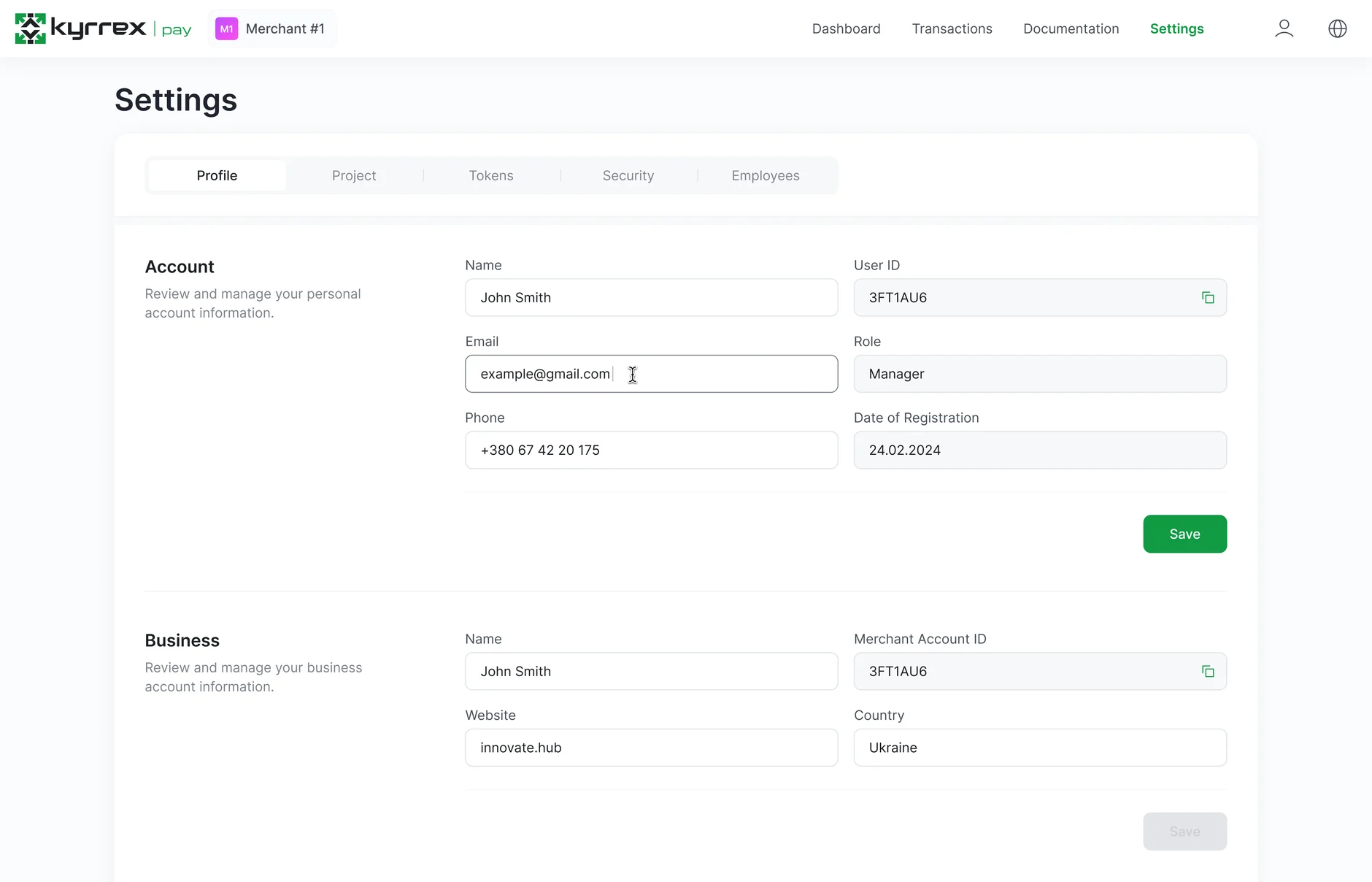Click the disabled Business Save button
The image size is (1372, 882).
tap(1184, 831)
